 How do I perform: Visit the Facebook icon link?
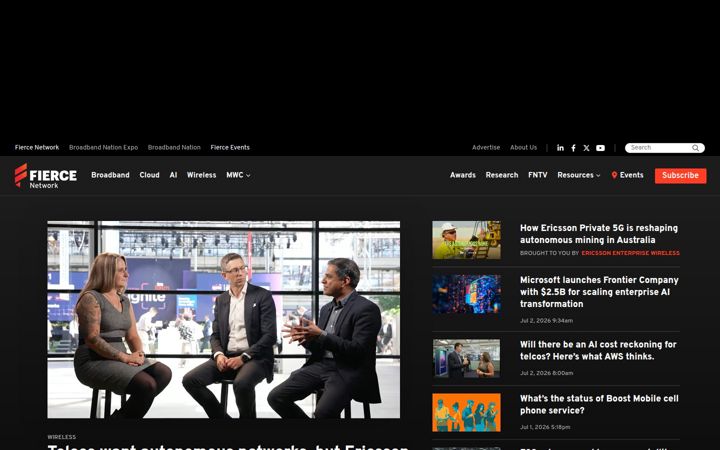[x=574, y=148]
